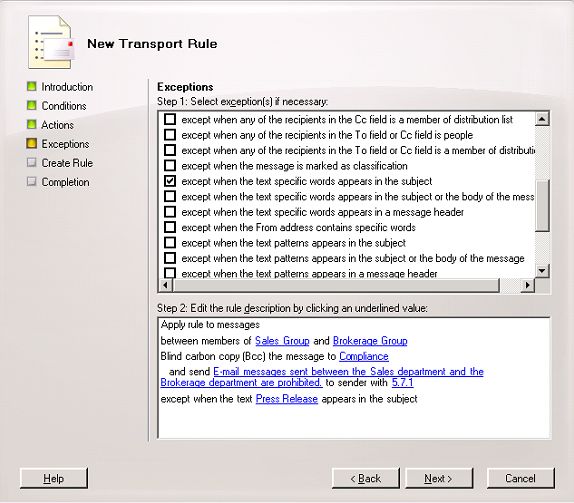Click the horizontal scrollbar thumb below exceptions
Screen dimensions: 574x503
pos(336,285)
